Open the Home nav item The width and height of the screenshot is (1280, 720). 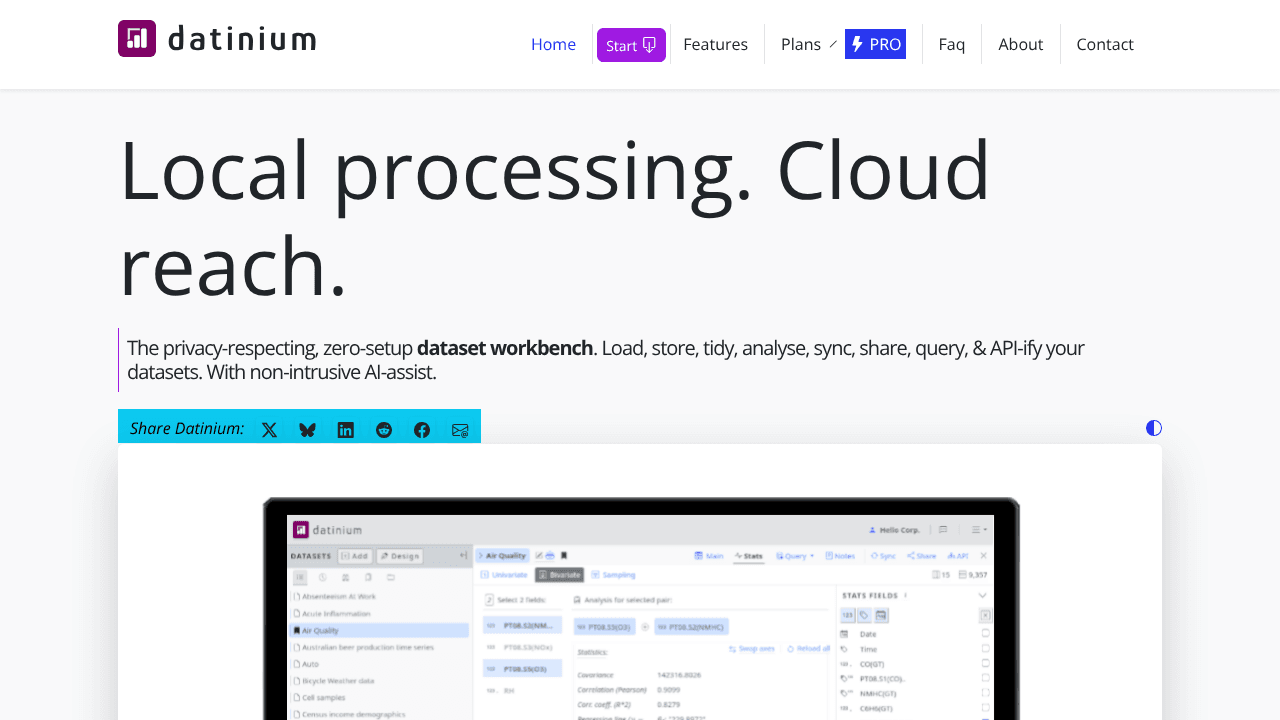tap(553, 44)
